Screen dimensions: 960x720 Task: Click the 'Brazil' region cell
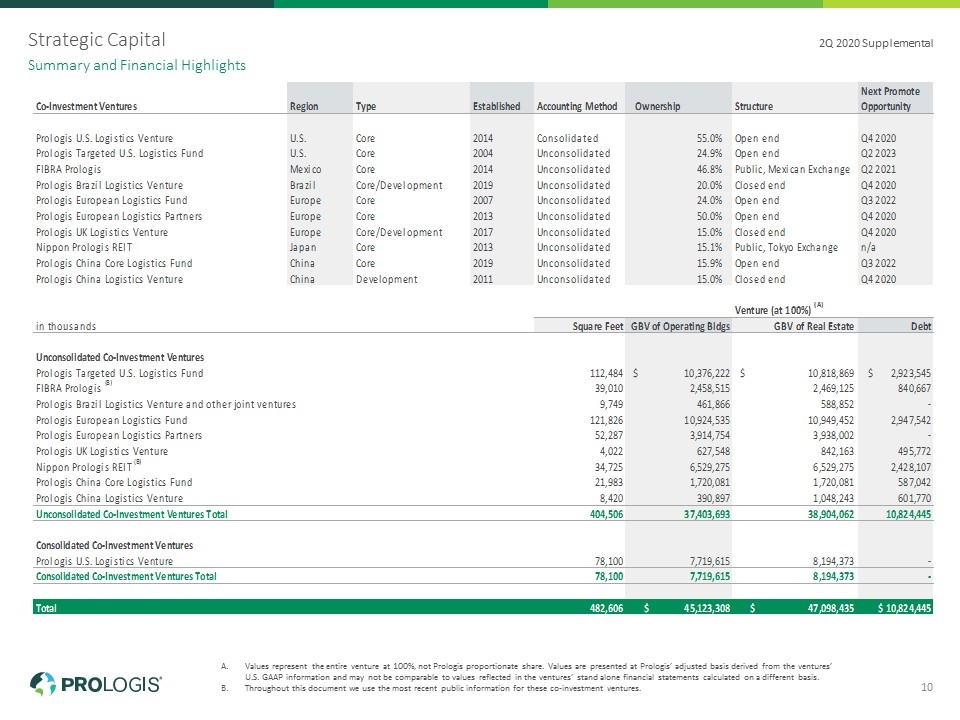[302, 186]
